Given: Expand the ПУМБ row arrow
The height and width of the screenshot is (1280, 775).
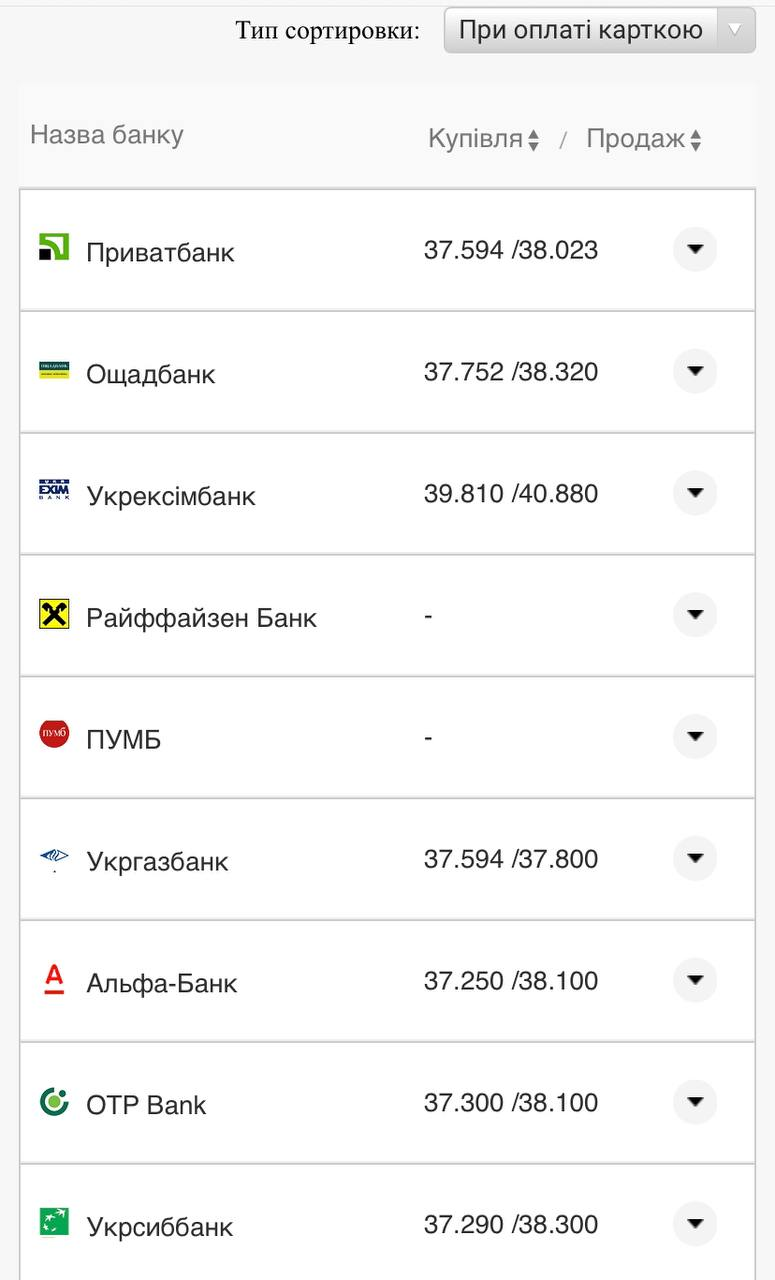Looking at the screenshot, I should tap(695, 737).
